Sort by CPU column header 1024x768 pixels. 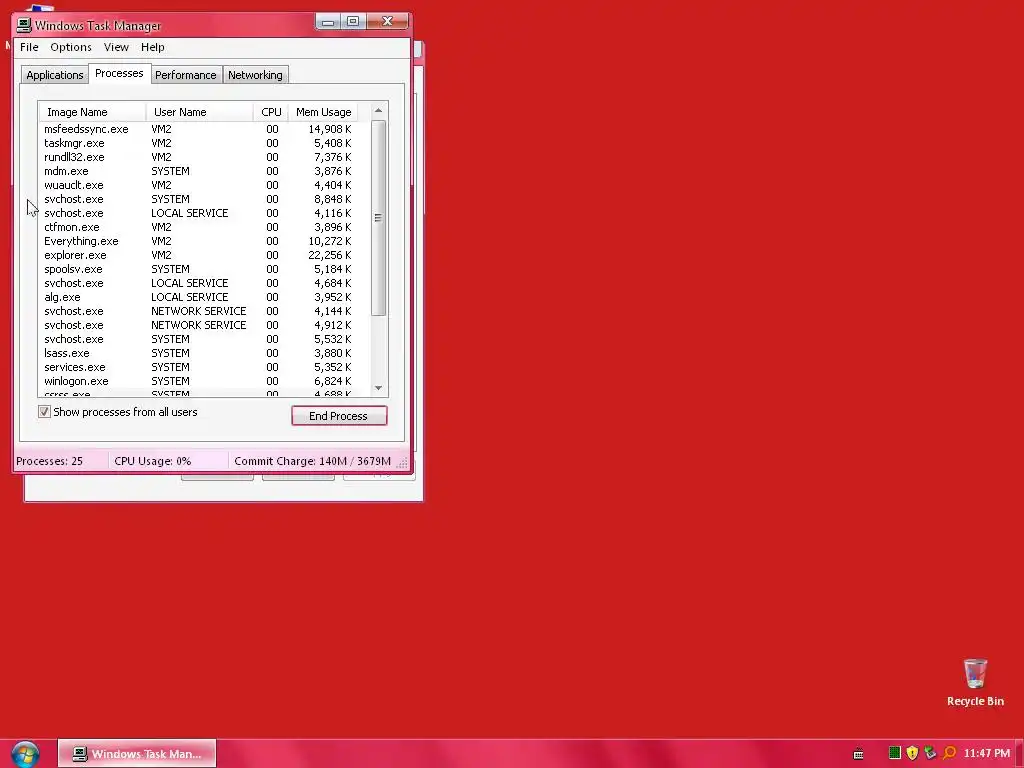(270, 112)
